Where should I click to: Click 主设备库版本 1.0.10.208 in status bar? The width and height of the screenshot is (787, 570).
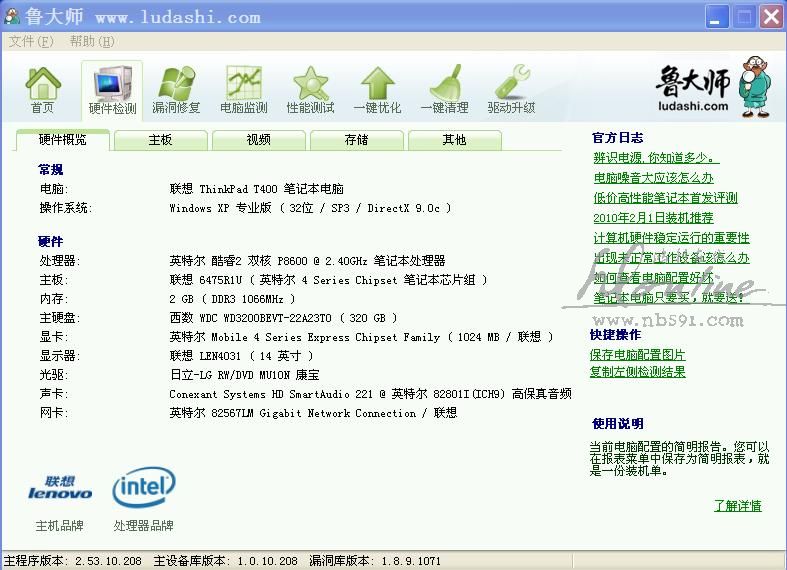(225, 561)
